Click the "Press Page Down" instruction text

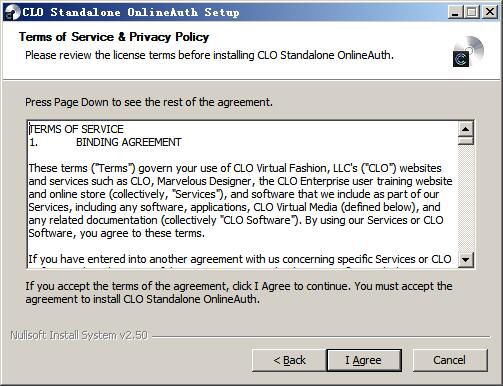149,102
